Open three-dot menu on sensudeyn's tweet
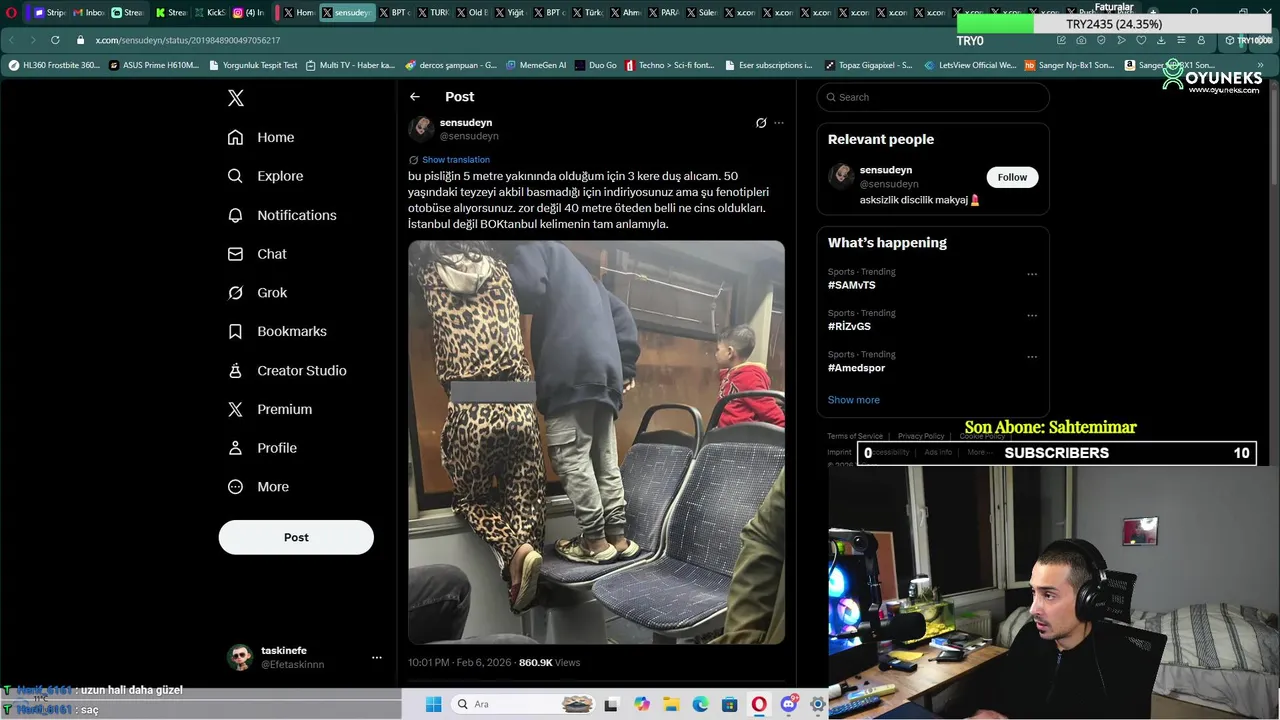Screen dimensions: 1280x720 779,123
